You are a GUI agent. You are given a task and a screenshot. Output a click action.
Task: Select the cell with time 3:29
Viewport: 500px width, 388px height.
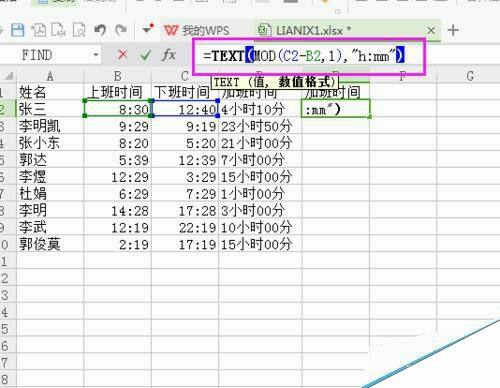[185, 176]
